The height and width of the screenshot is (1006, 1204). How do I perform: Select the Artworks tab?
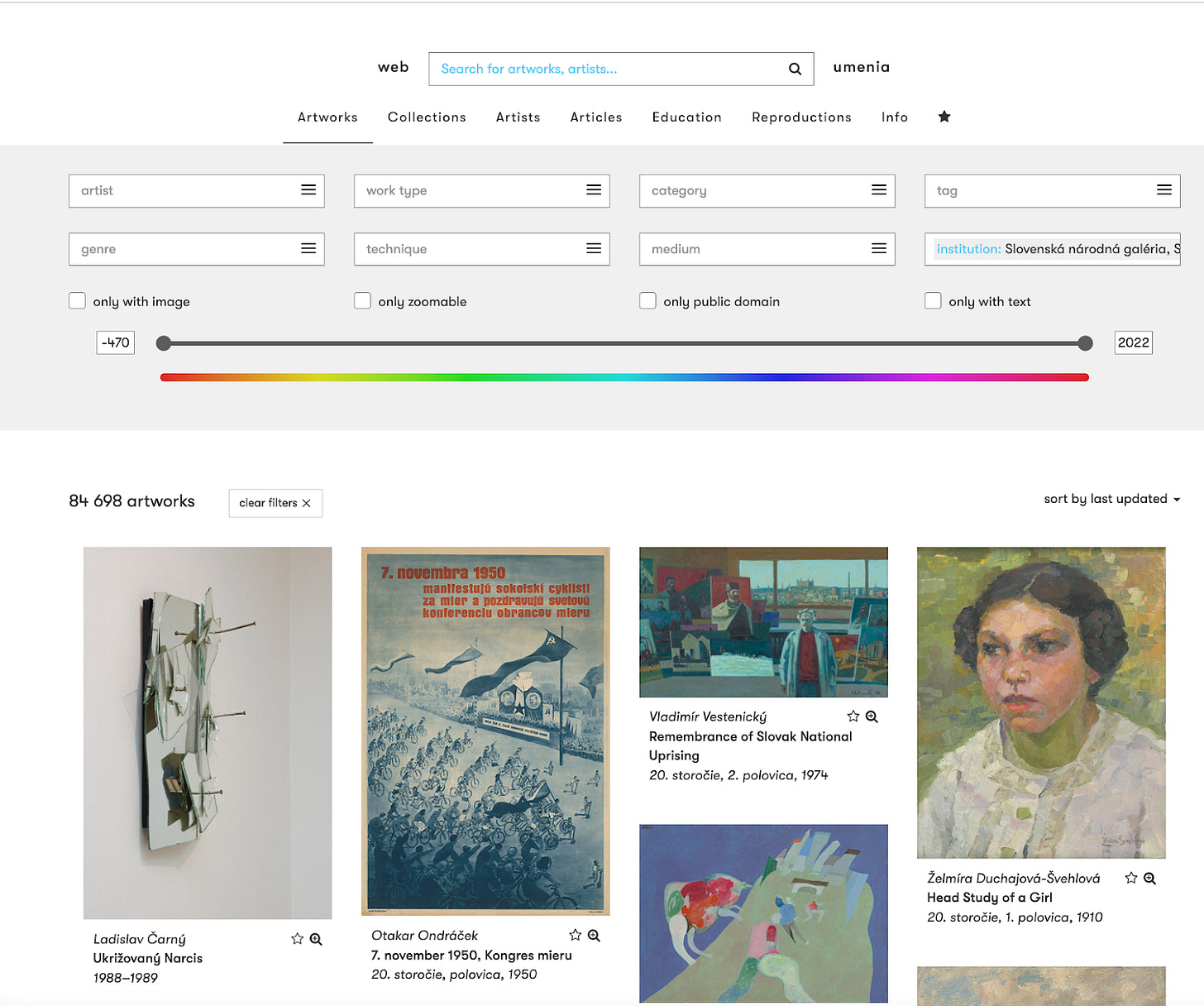click(x=327, y=117)
